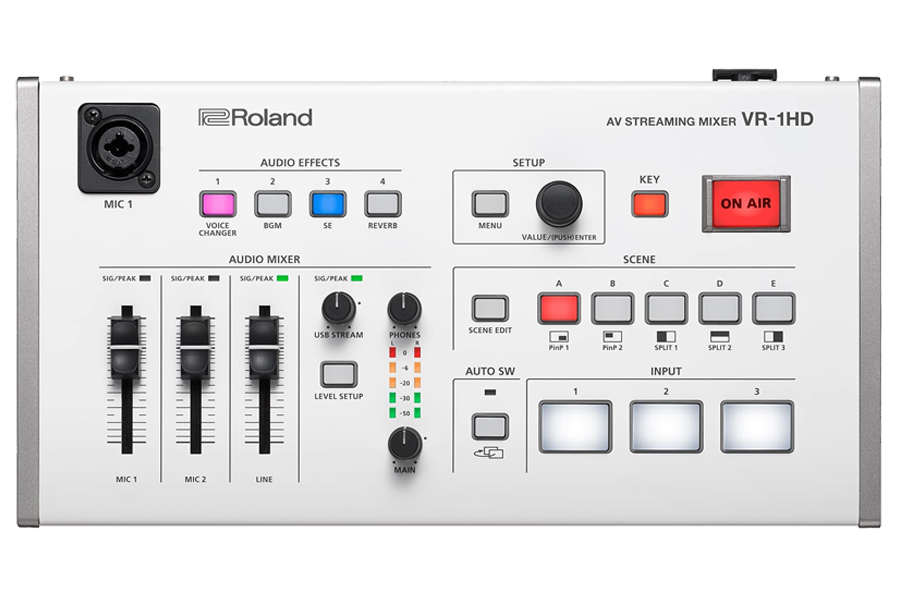Click the VR-1HD model name text
This screenshot has height=600, width=900.
pos(778,119)
